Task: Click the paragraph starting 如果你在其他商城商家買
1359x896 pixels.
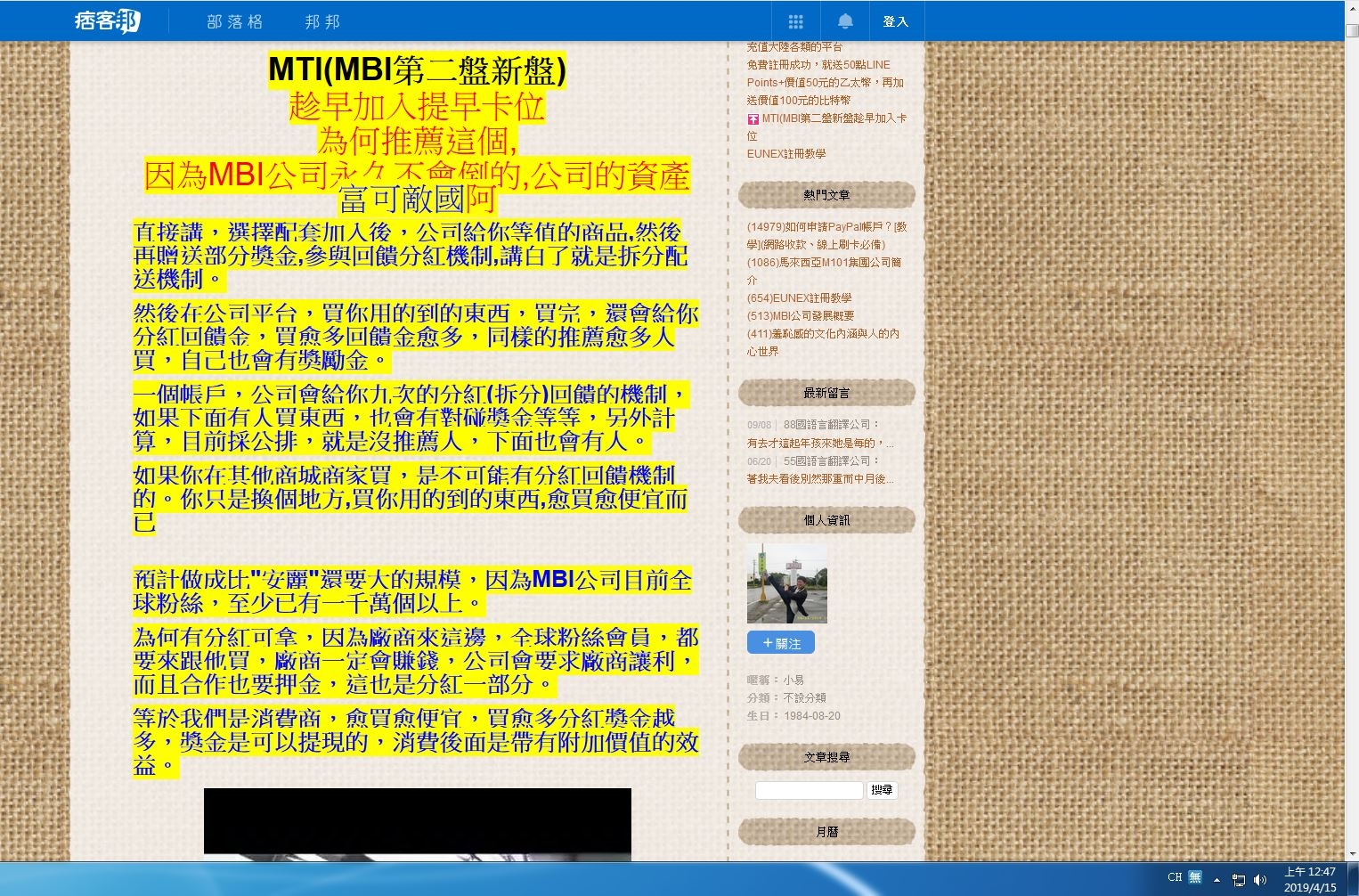Action: (x=411, y=499)
